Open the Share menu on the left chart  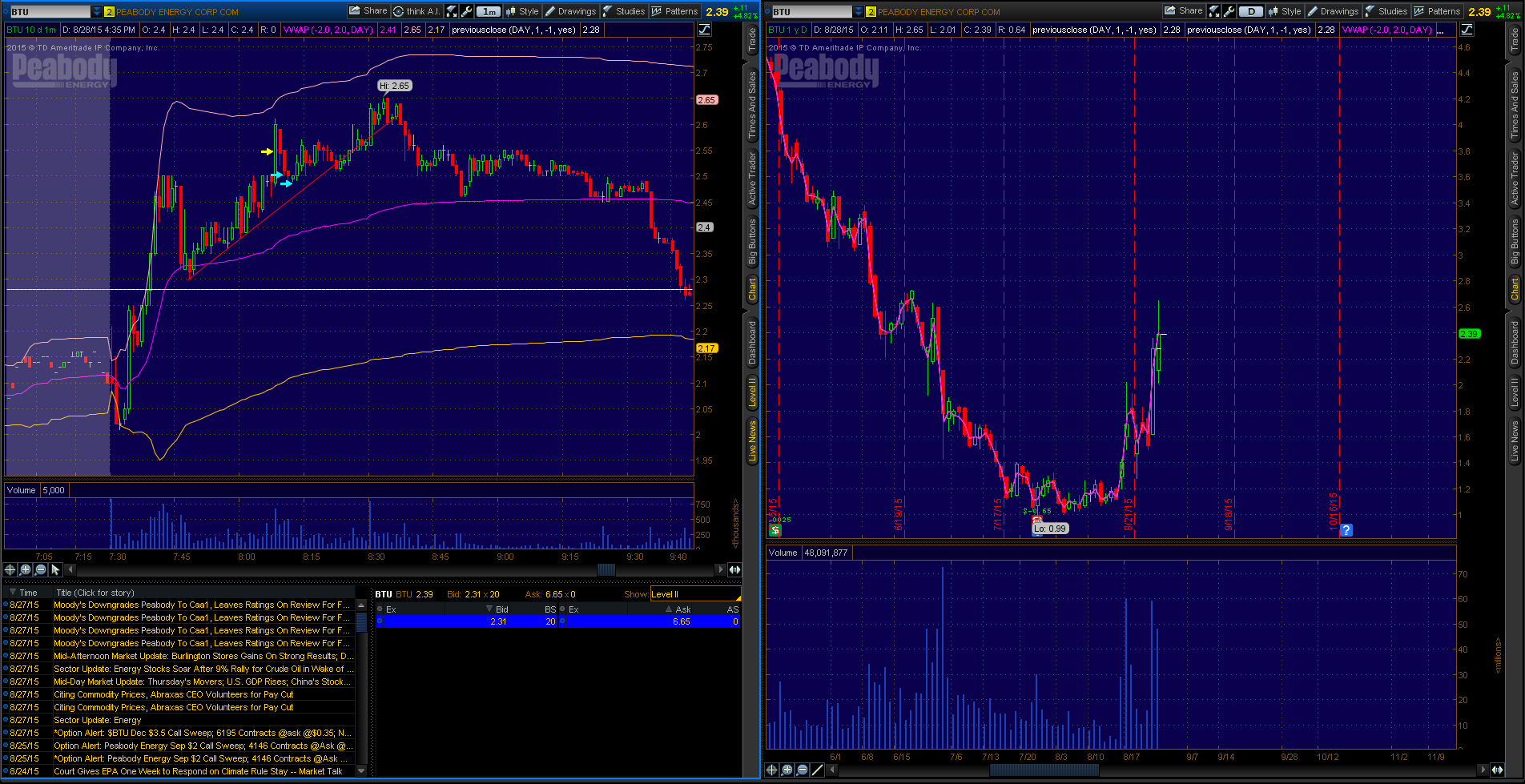(369, 11)
